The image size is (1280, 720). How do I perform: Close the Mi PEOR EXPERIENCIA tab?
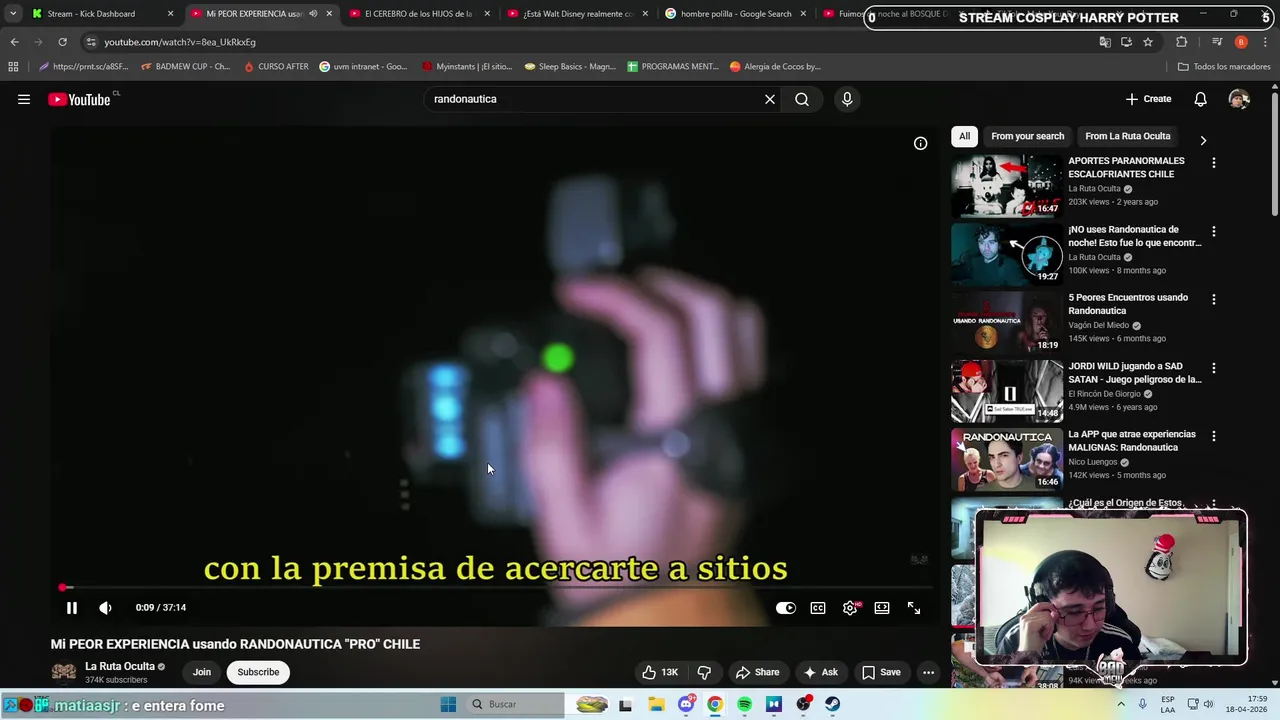(x=329, y=14)
